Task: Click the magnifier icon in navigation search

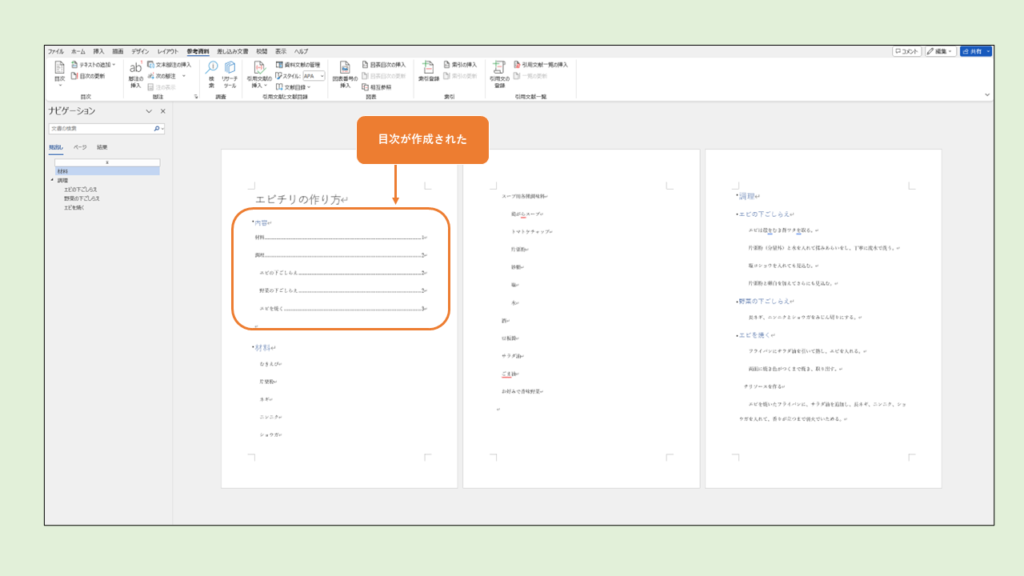Action: pos(157,129)
